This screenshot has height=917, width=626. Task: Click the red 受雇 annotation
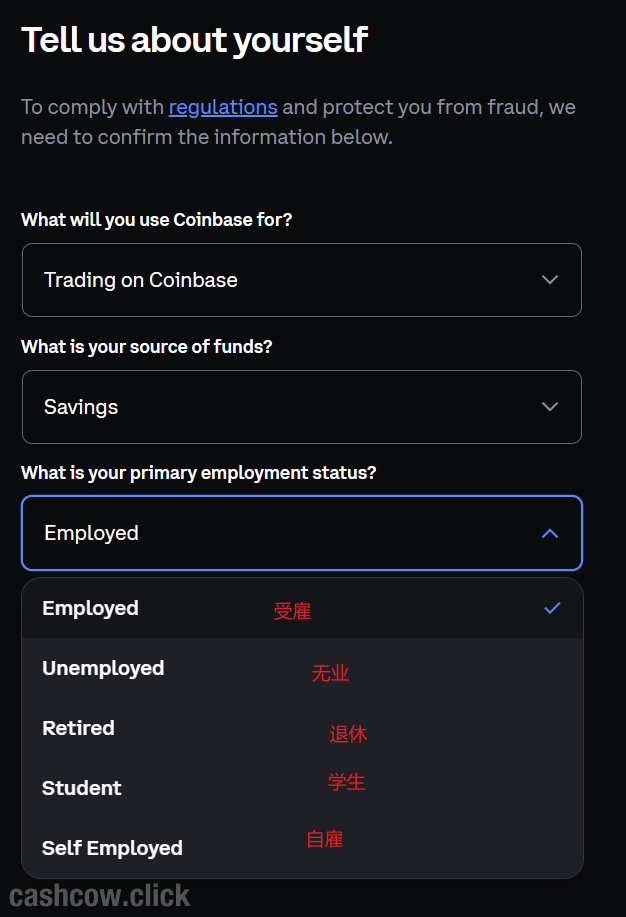pos(292,611)
